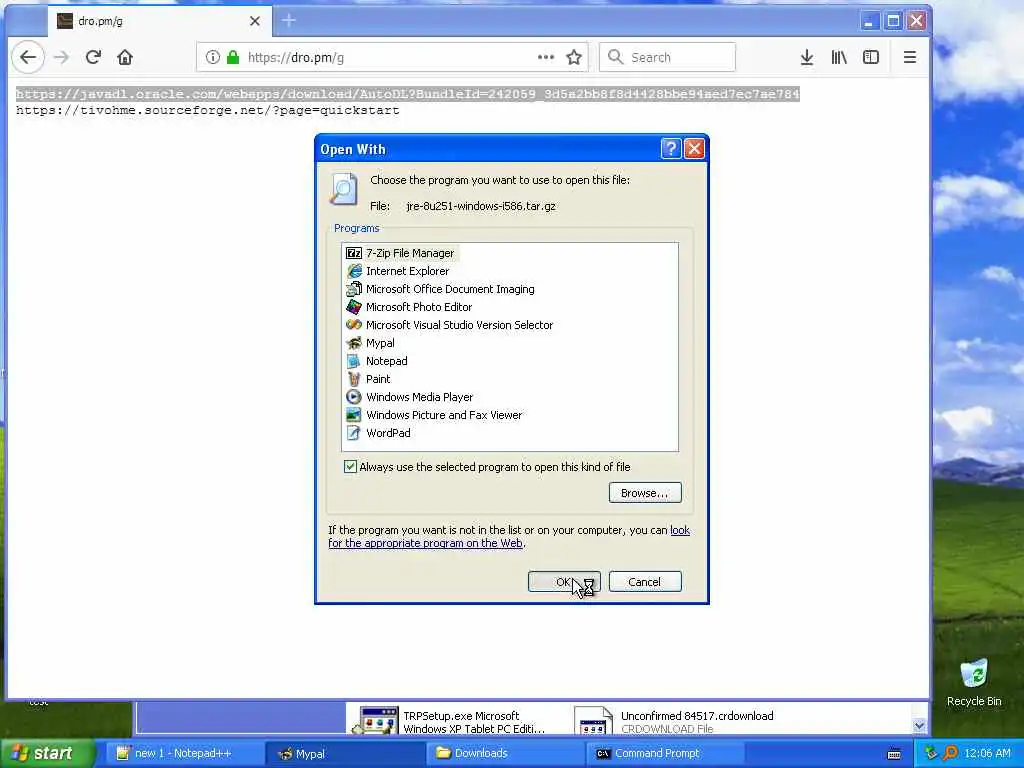
Task: Toggle Always use the selected program checkbox
Action: coord(351,466)
